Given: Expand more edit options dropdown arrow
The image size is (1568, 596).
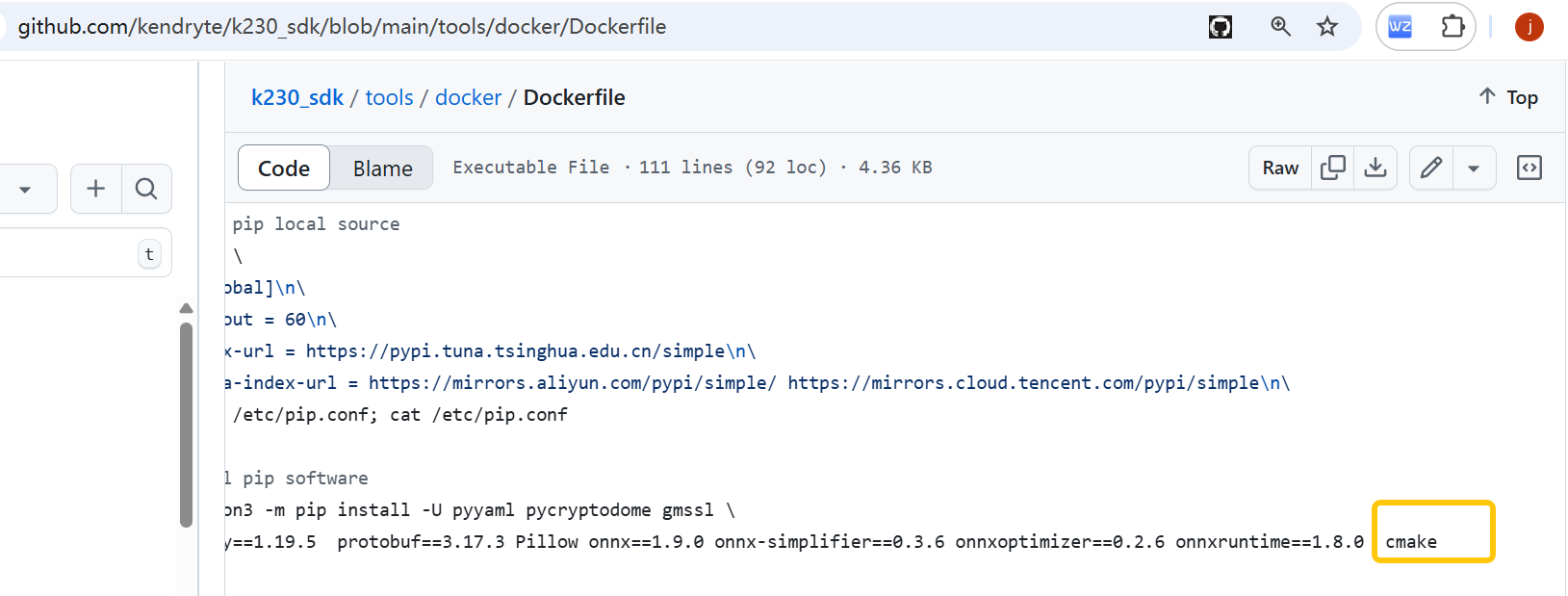Looking at the screenshot, I should pos(1473,168).
